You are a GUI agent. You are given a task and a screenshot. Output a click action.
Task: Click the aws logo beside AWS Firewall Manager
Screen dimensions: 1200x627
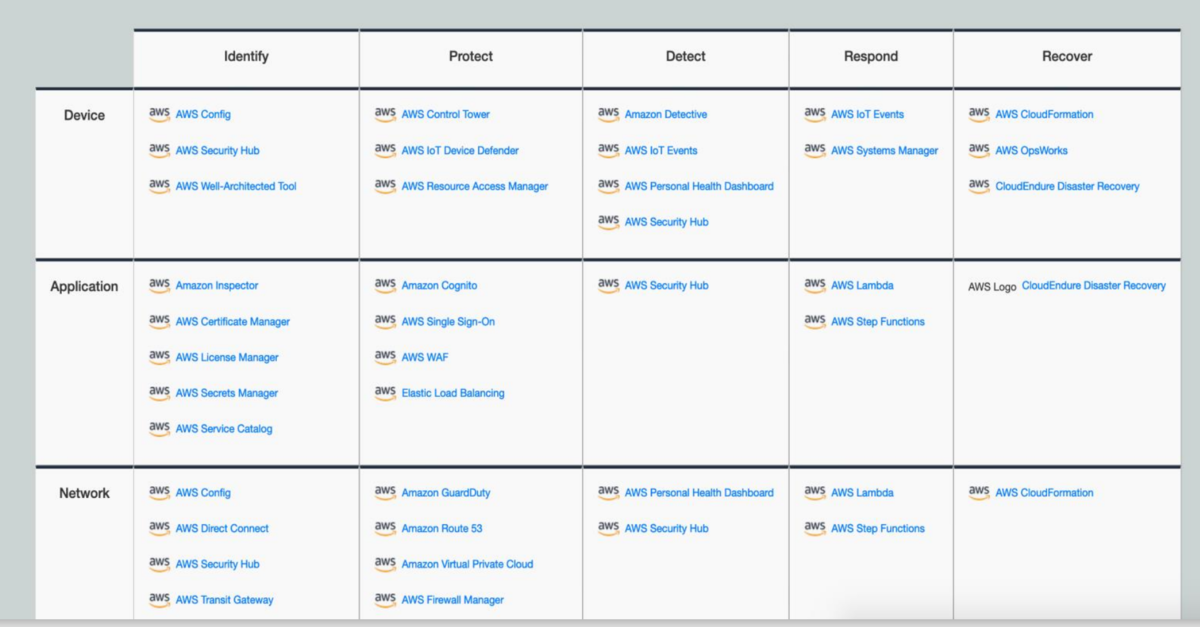coord(385,599)
